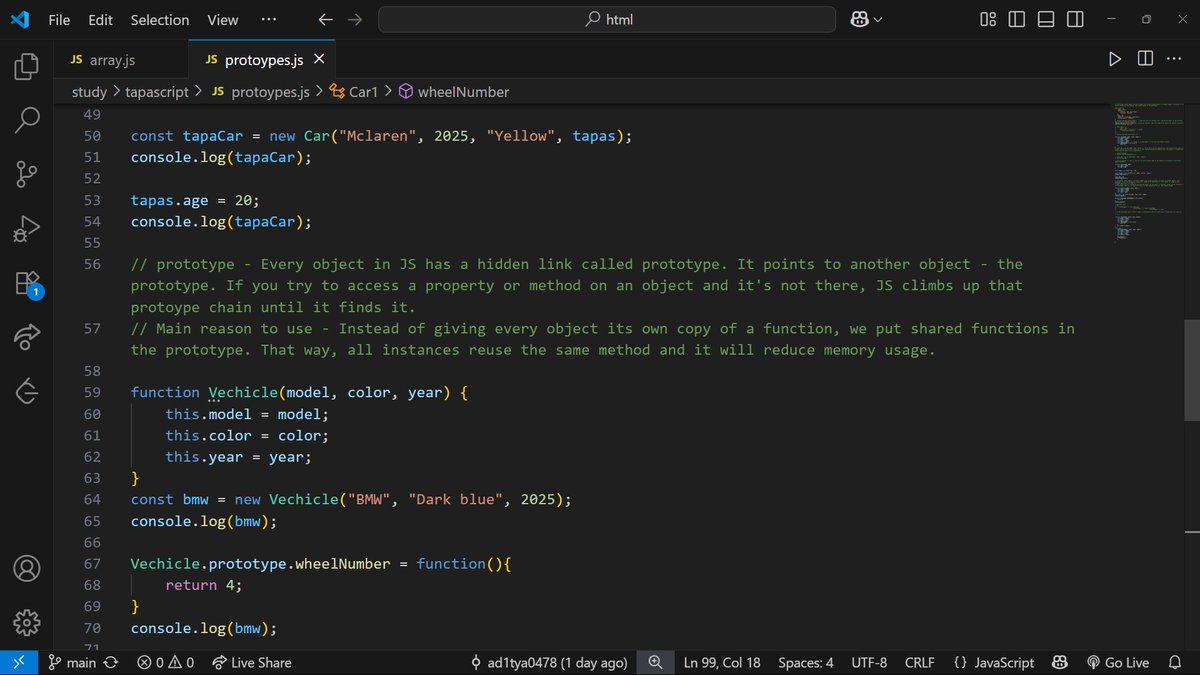Image resolution: width=1200 pixels, height=675 pixels.
Task: Open Copilot status icon in status bar
Action: click(x=1061, y=662)
